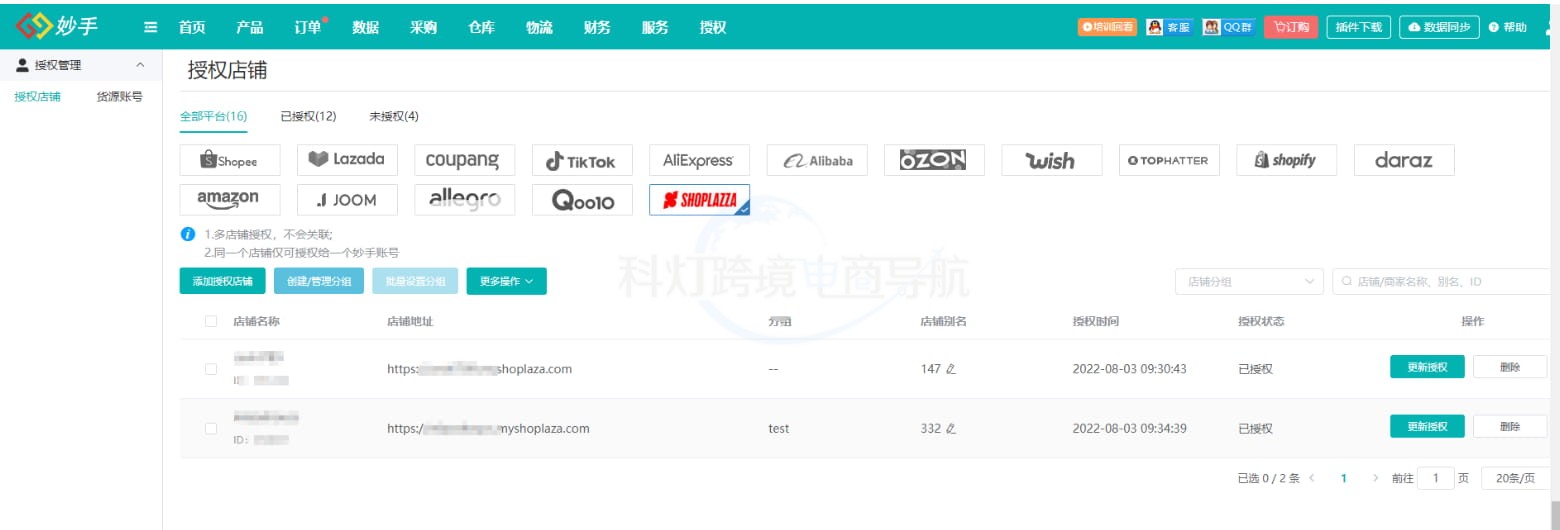Go to previous page arrow
1560x530 pixels.
tap(1312, 479)
